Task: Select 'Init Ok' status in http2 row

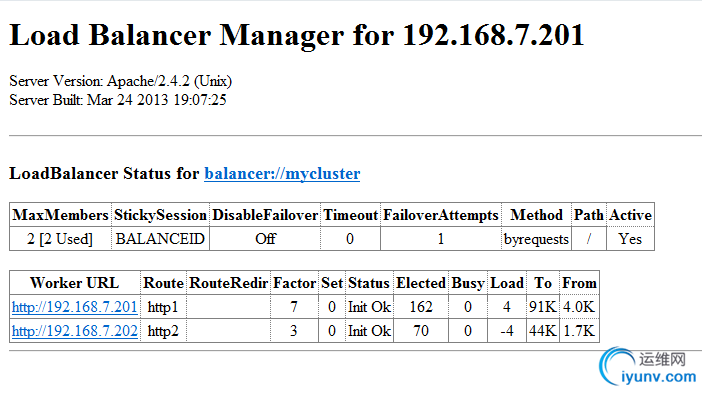Action: click(369, 331)
